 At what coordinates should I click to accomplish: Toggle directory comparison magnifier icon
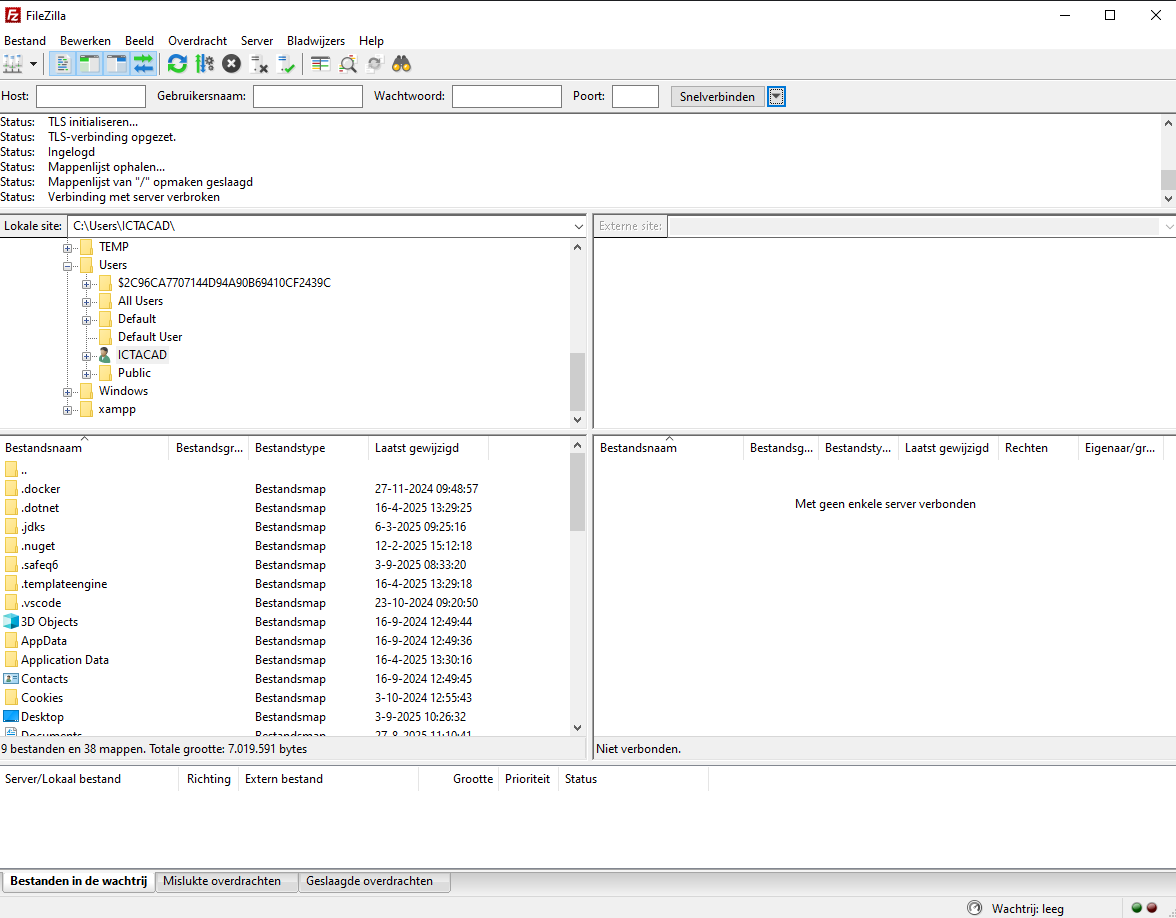tap(348, 64)
